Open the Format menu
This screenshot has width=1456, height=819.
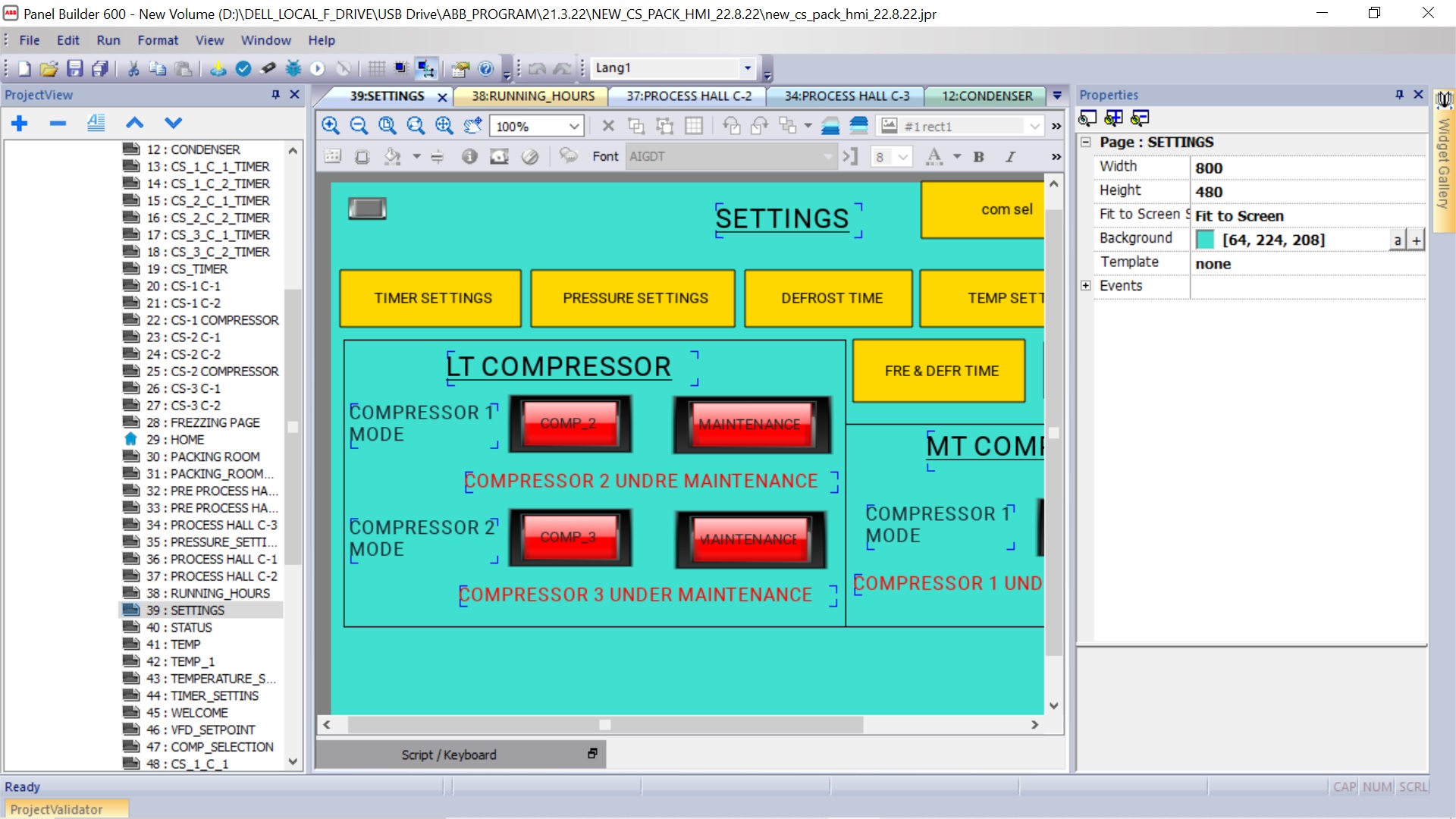click(x=157, y=40)
